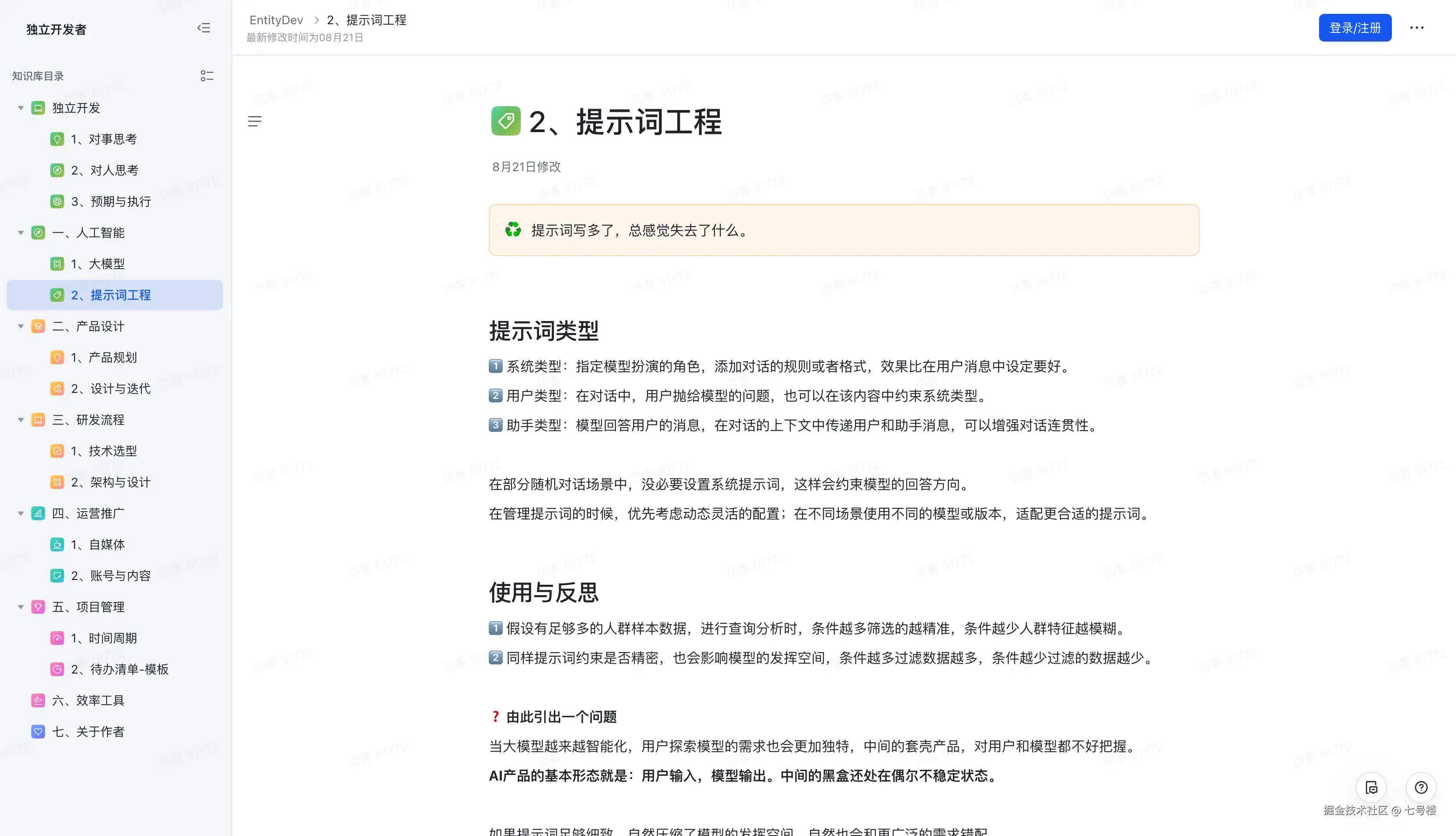Expand the 四、运营推广 section arrow
The height and width of the screenshot is (836, 1456).
pos(21,513)
